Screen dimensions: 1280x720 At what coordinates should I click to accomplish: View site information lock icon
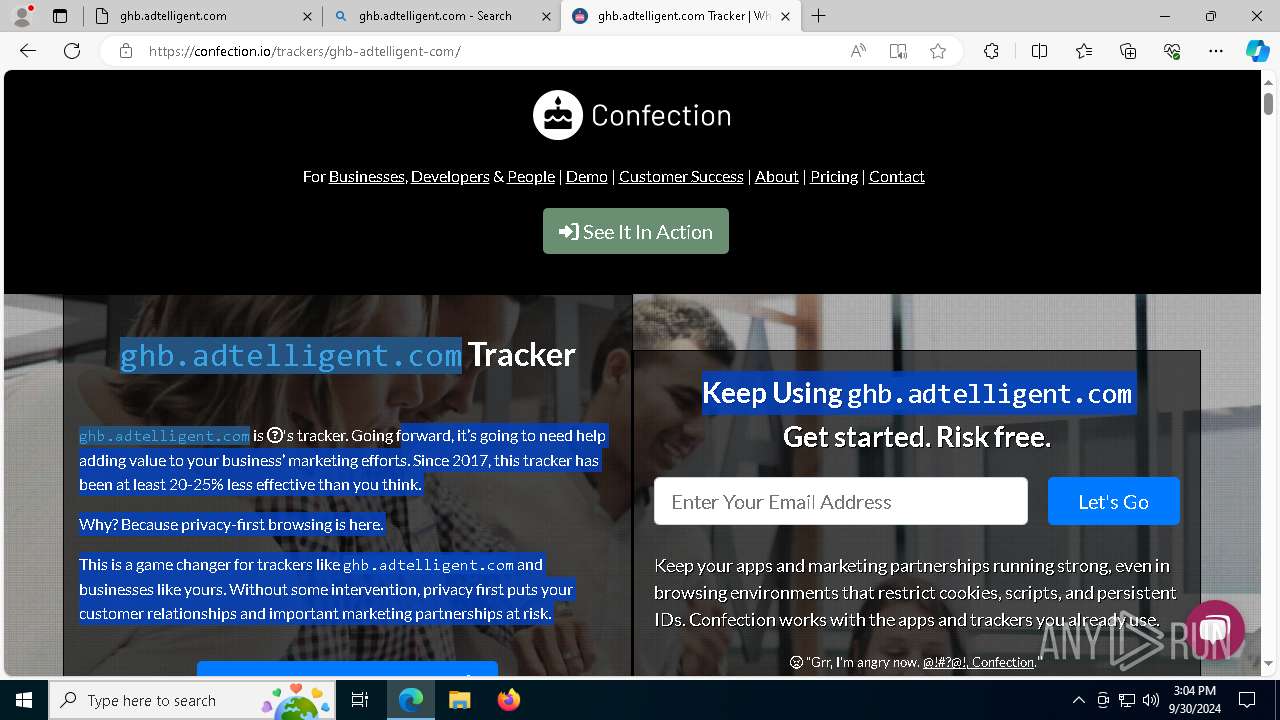click(x=126, y=51)
